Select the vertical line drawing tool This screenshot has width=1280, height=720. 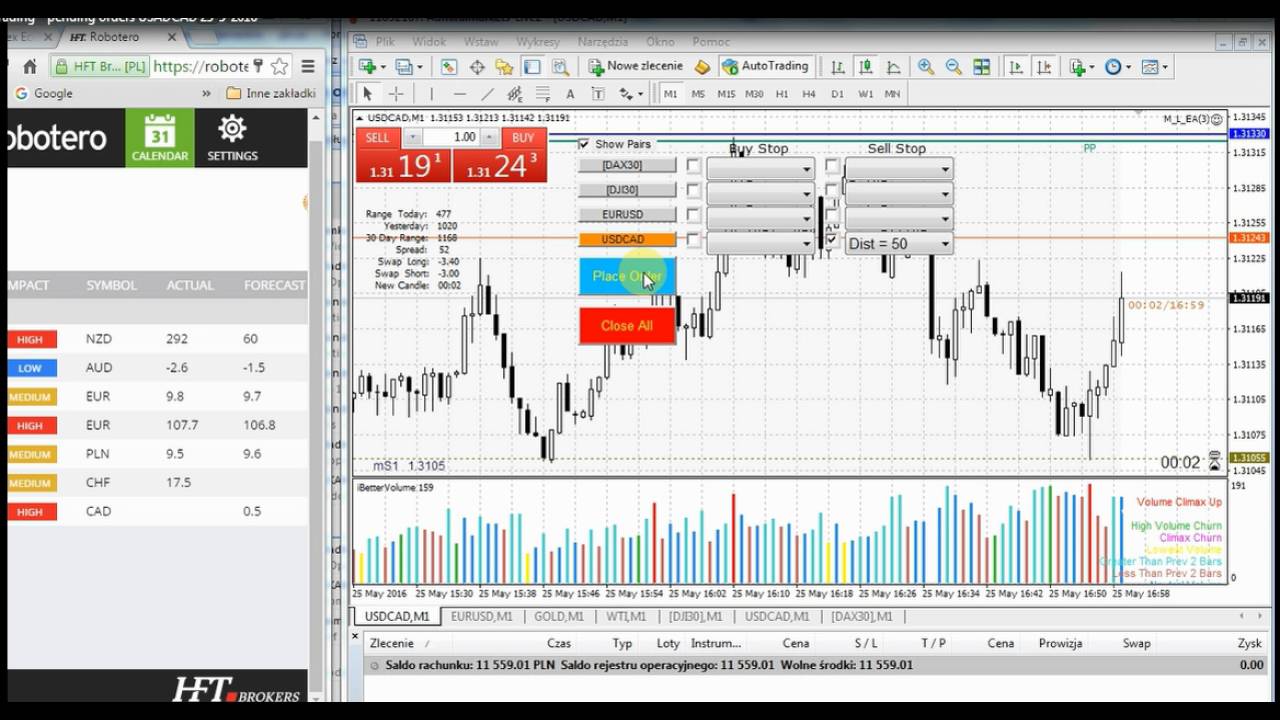click(x=432, y=94)
